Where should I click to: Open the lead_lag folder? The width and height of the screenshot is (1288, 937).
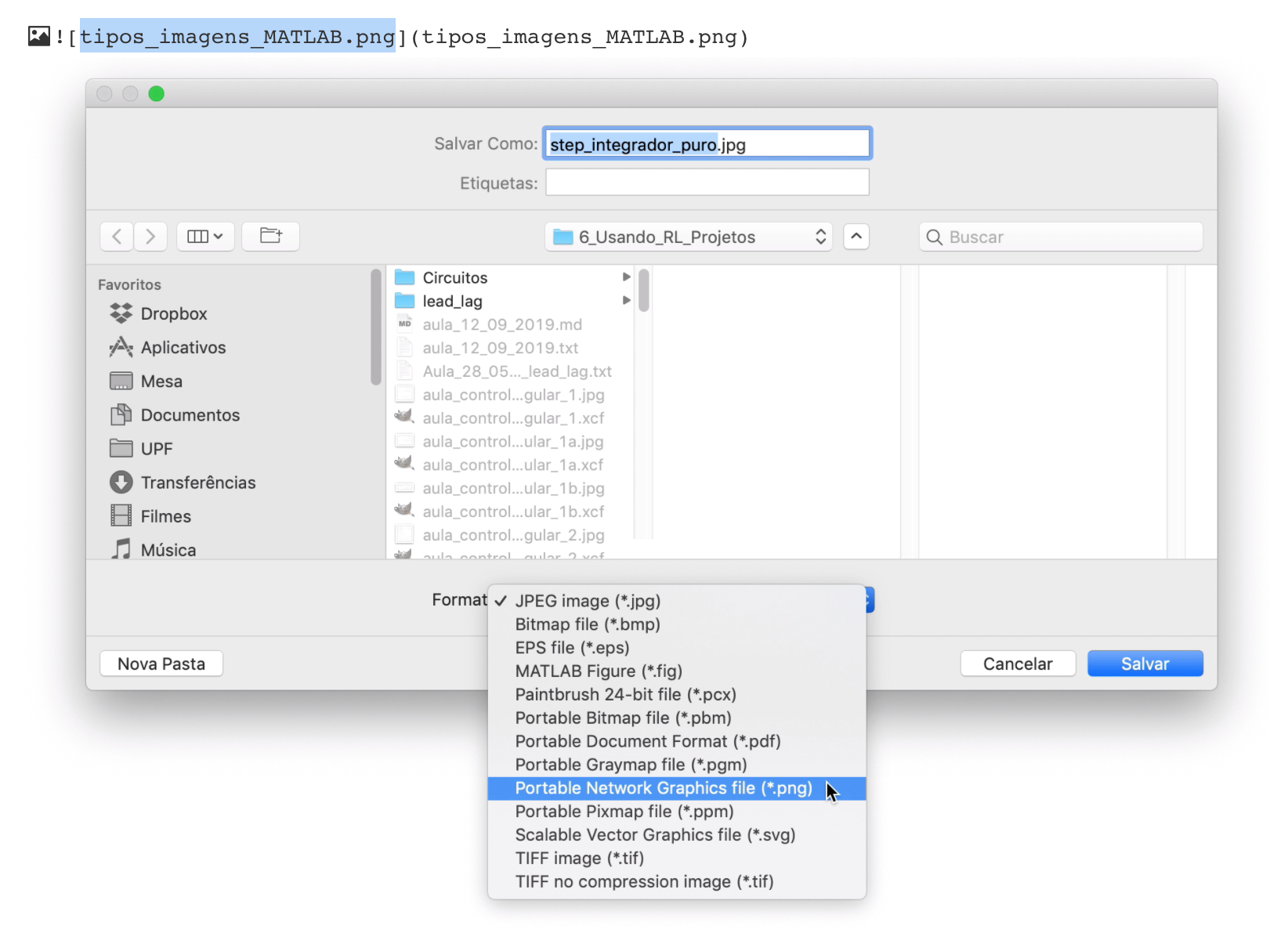[x=453, y=301]
